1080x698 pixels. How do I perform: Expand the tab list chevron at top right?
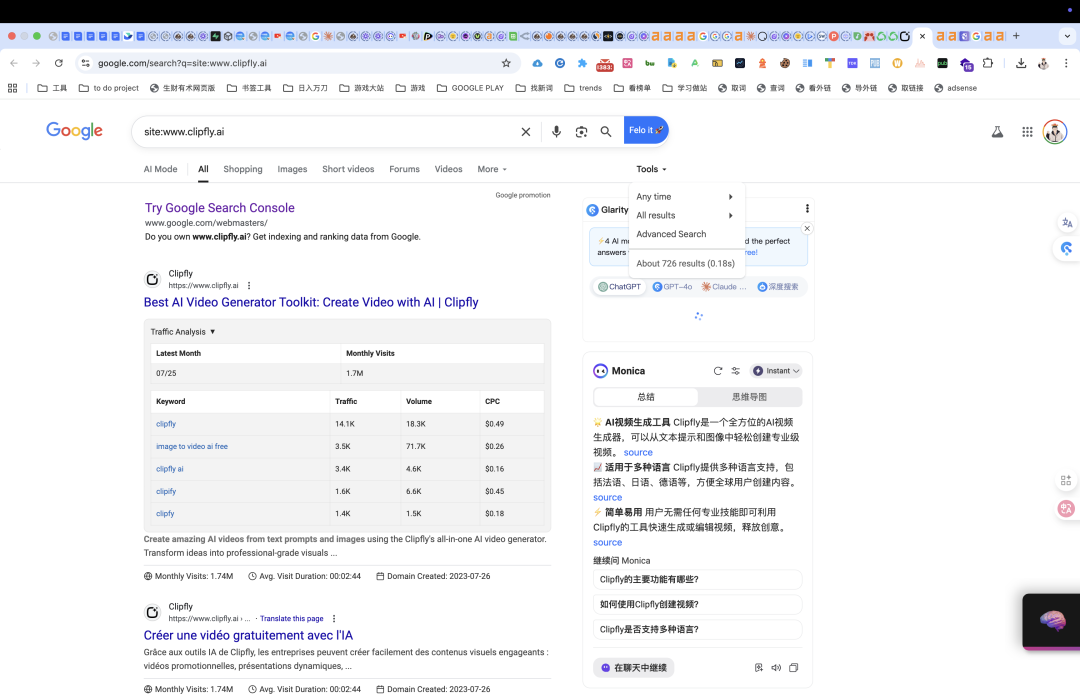[1067, 36]
